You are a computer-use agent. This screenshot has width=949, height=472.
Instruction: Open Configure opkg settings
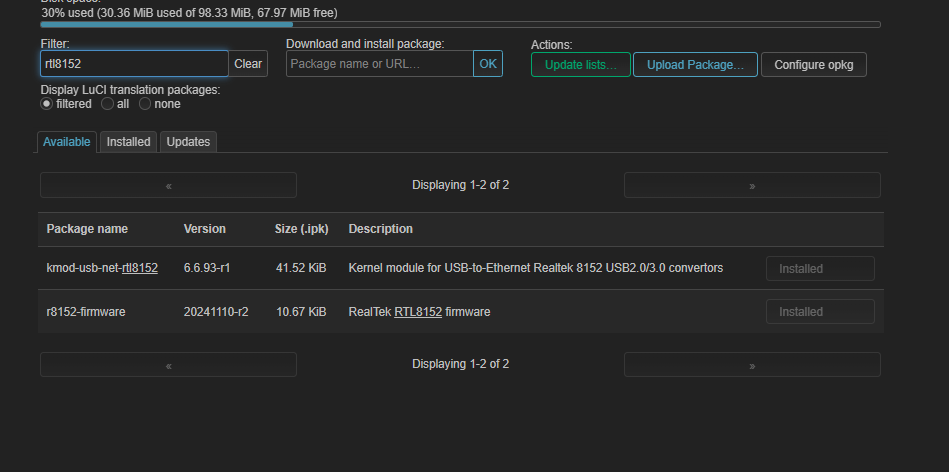tap(813, 65)
